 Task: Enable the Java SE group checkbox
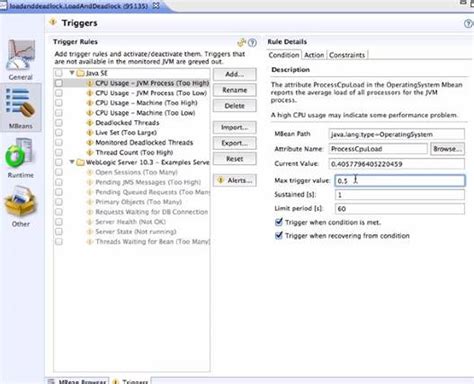coord(59,73)
